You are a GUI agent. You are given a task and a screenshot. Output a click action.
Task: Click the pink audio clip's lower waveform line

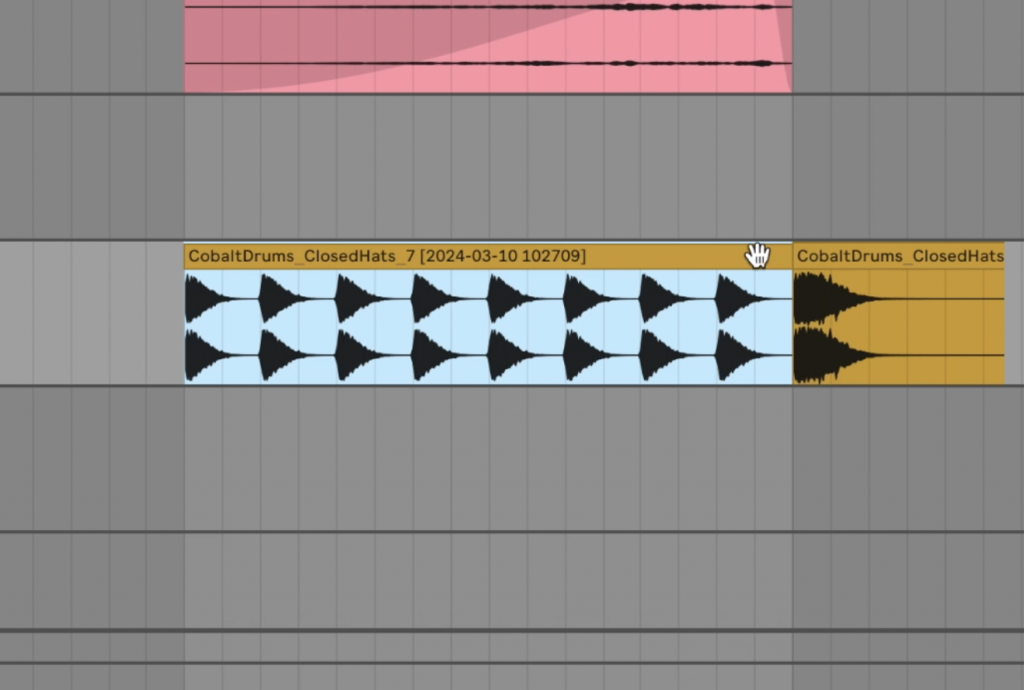[488, 63]
